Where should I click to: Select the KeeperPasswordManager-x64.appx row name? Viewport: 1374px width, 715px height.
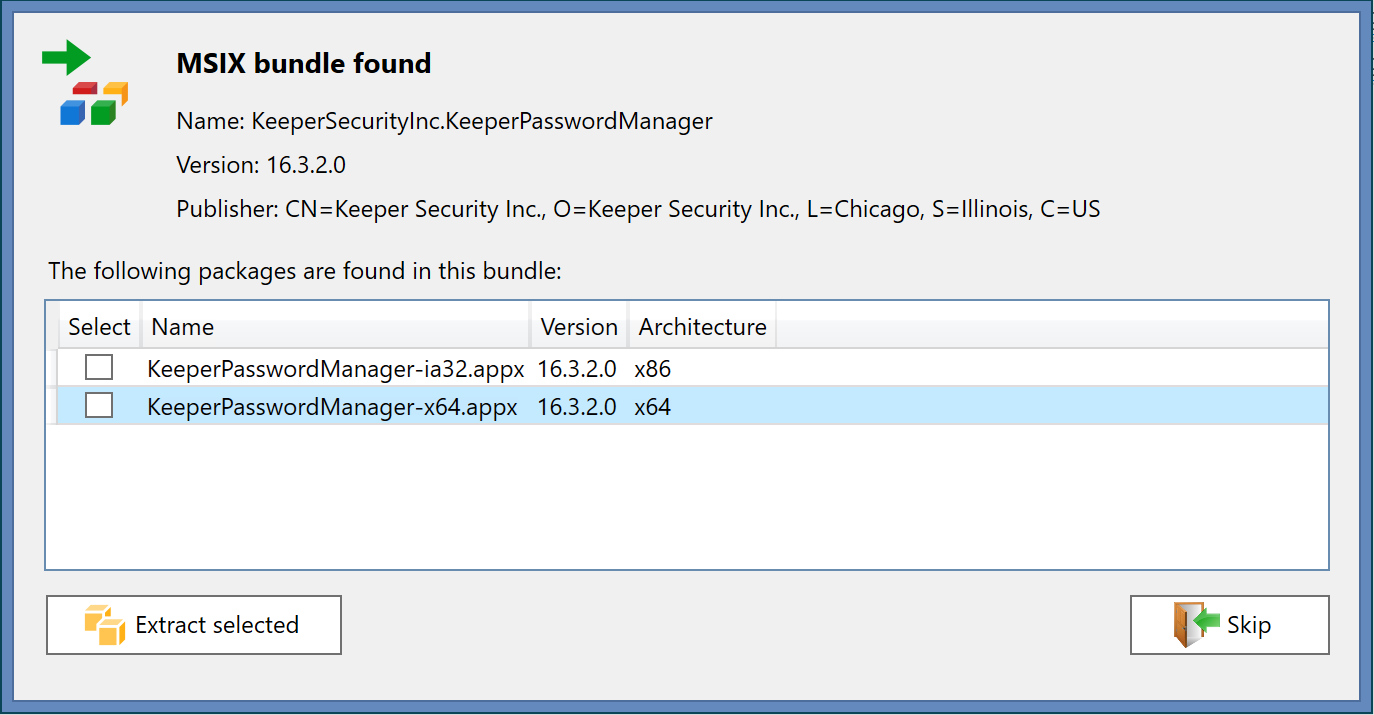(x=332, y=407)
